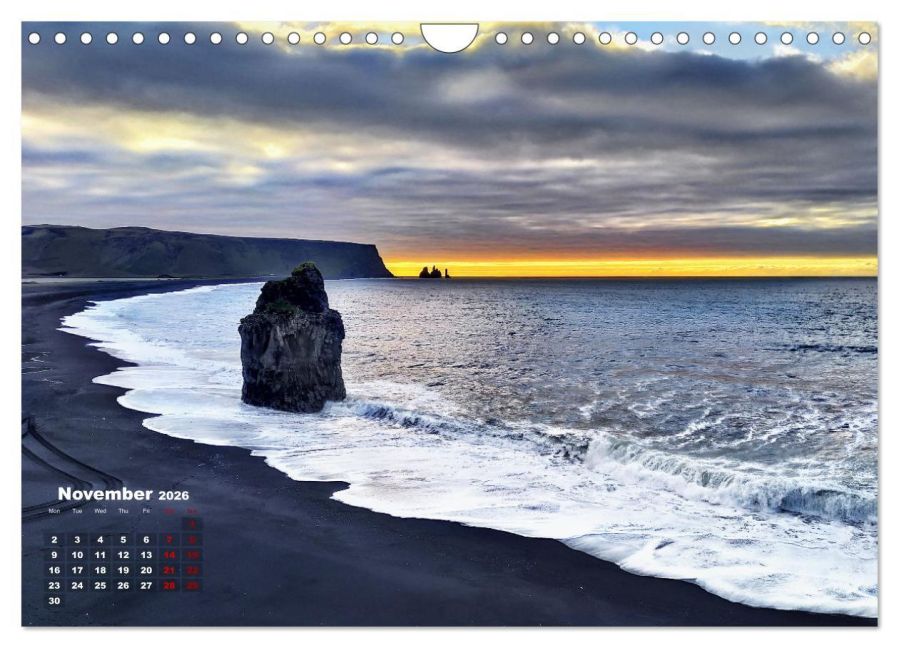Select date 10 in the calendar

77,555
